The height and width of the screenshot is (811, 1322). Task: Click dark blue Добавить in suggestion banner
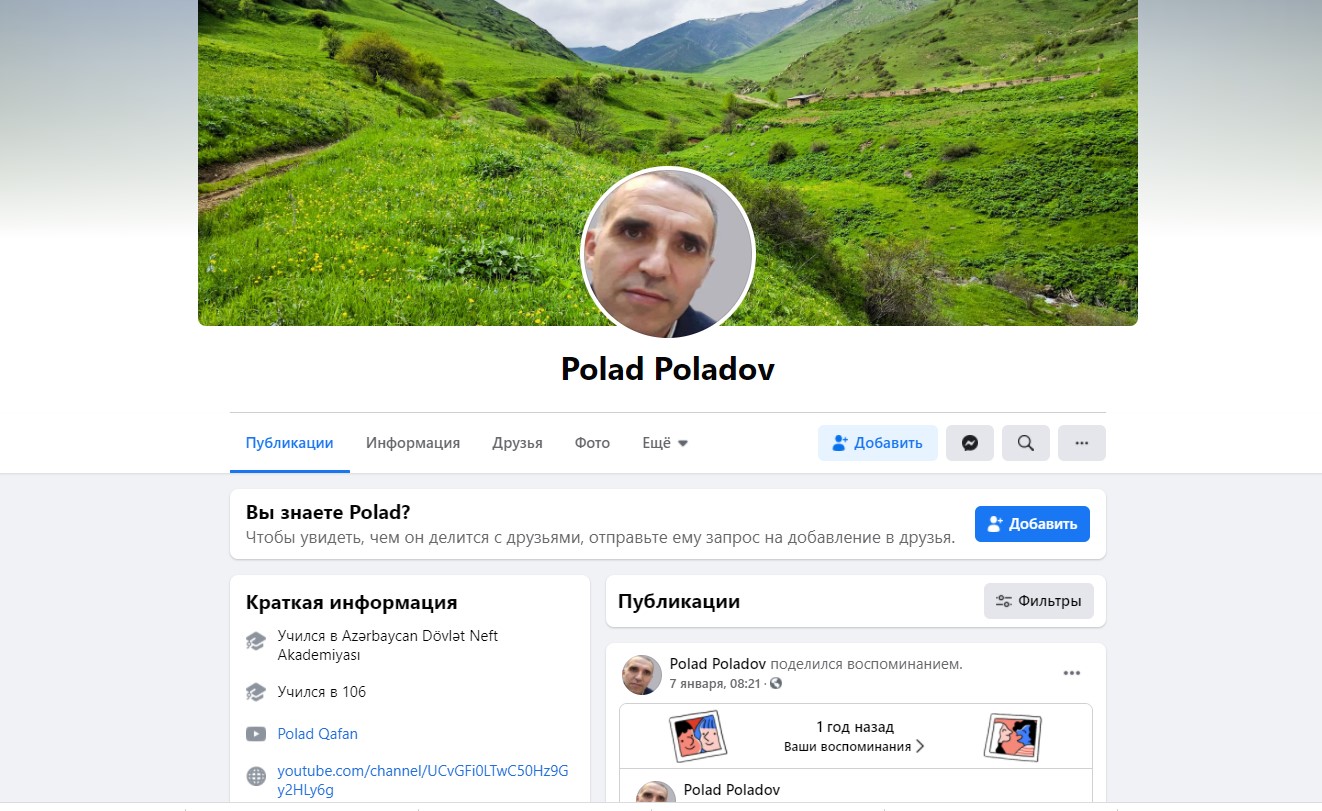tap(1032, 524)
